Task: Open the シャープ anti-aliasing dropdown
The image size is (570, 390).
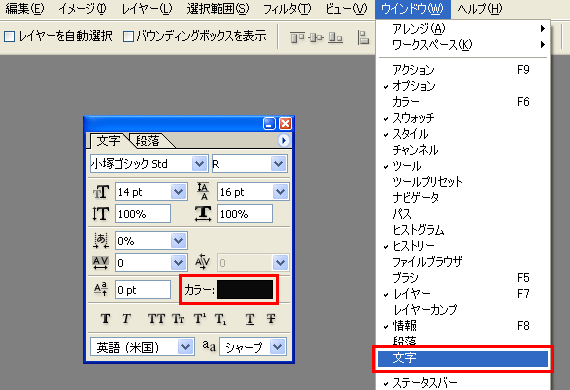Action: click(x=278, y=347)
